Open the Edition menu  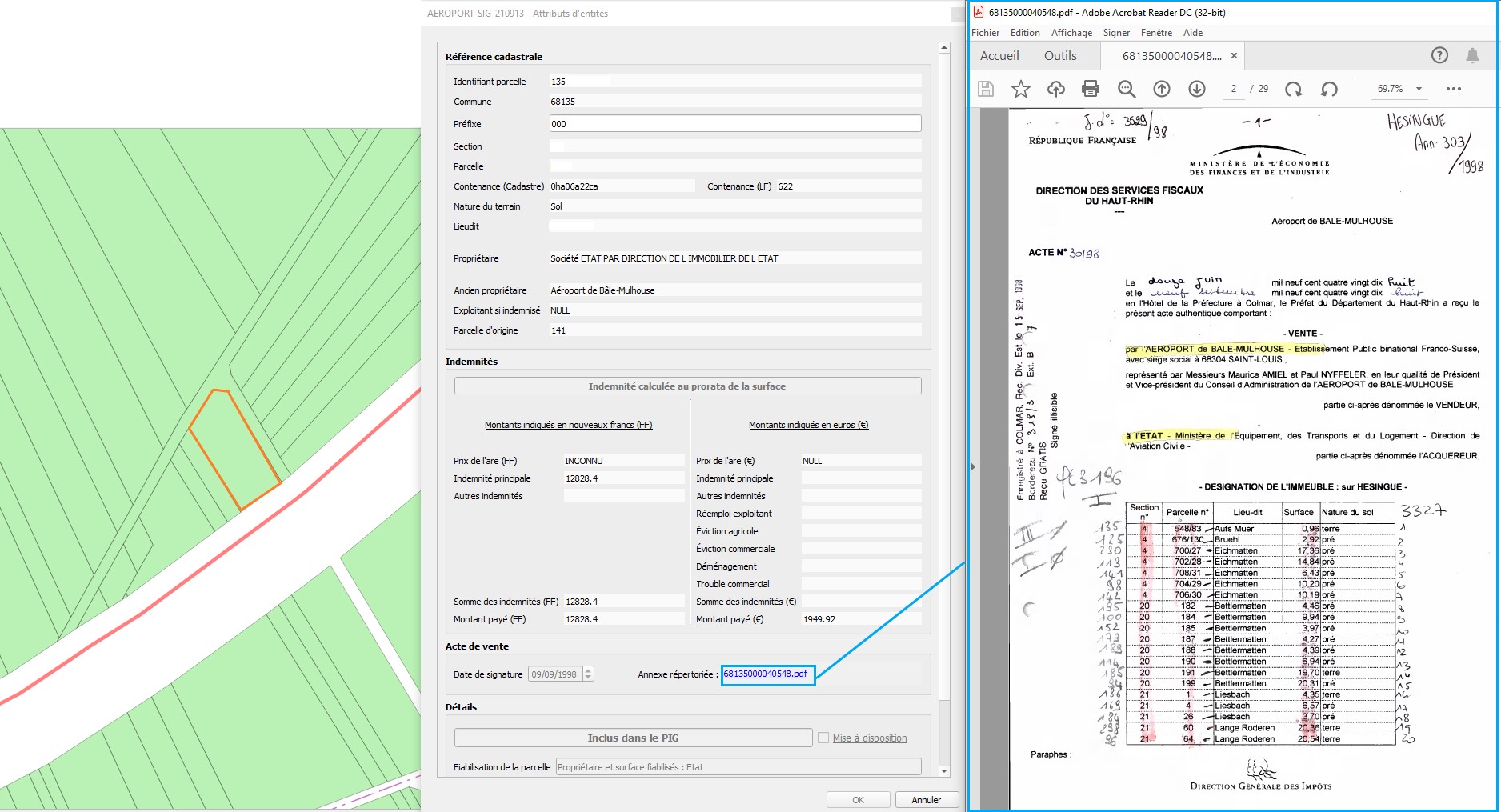pyautogui.click(x=1025, y=33)
